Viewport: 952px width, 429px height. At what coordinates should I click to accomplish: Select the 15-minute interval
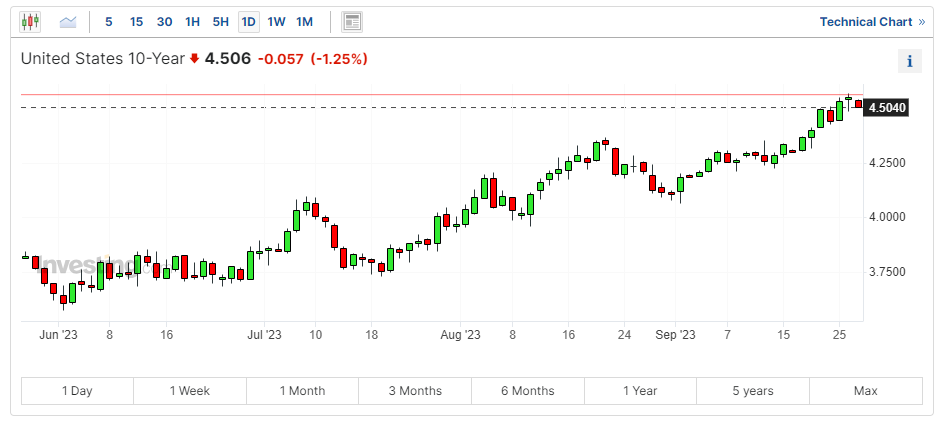[x=136, y=21]
